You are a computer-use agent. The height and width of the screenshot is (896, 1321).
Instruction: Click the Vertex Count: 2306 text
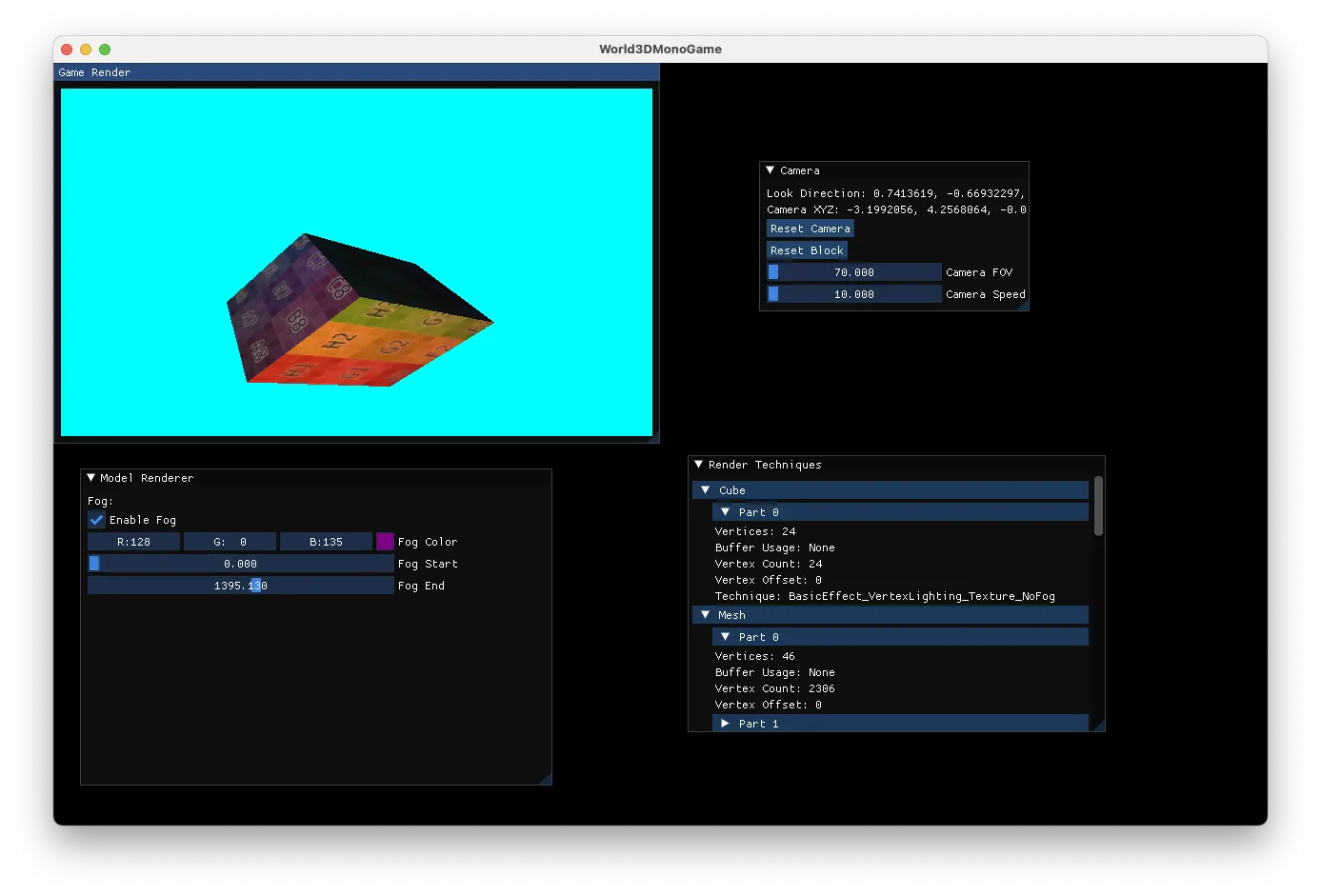tap(775, 688)
